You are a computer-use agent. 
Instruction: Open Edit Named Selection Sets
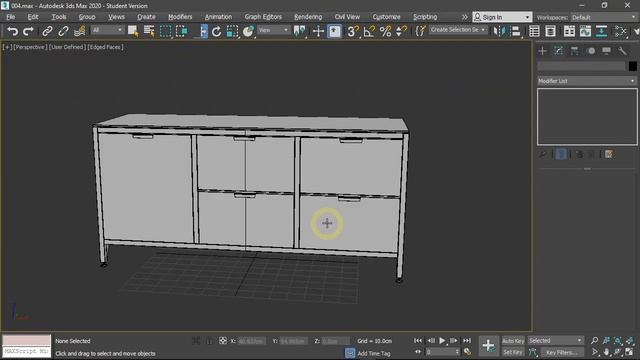[x=420, y=31]
